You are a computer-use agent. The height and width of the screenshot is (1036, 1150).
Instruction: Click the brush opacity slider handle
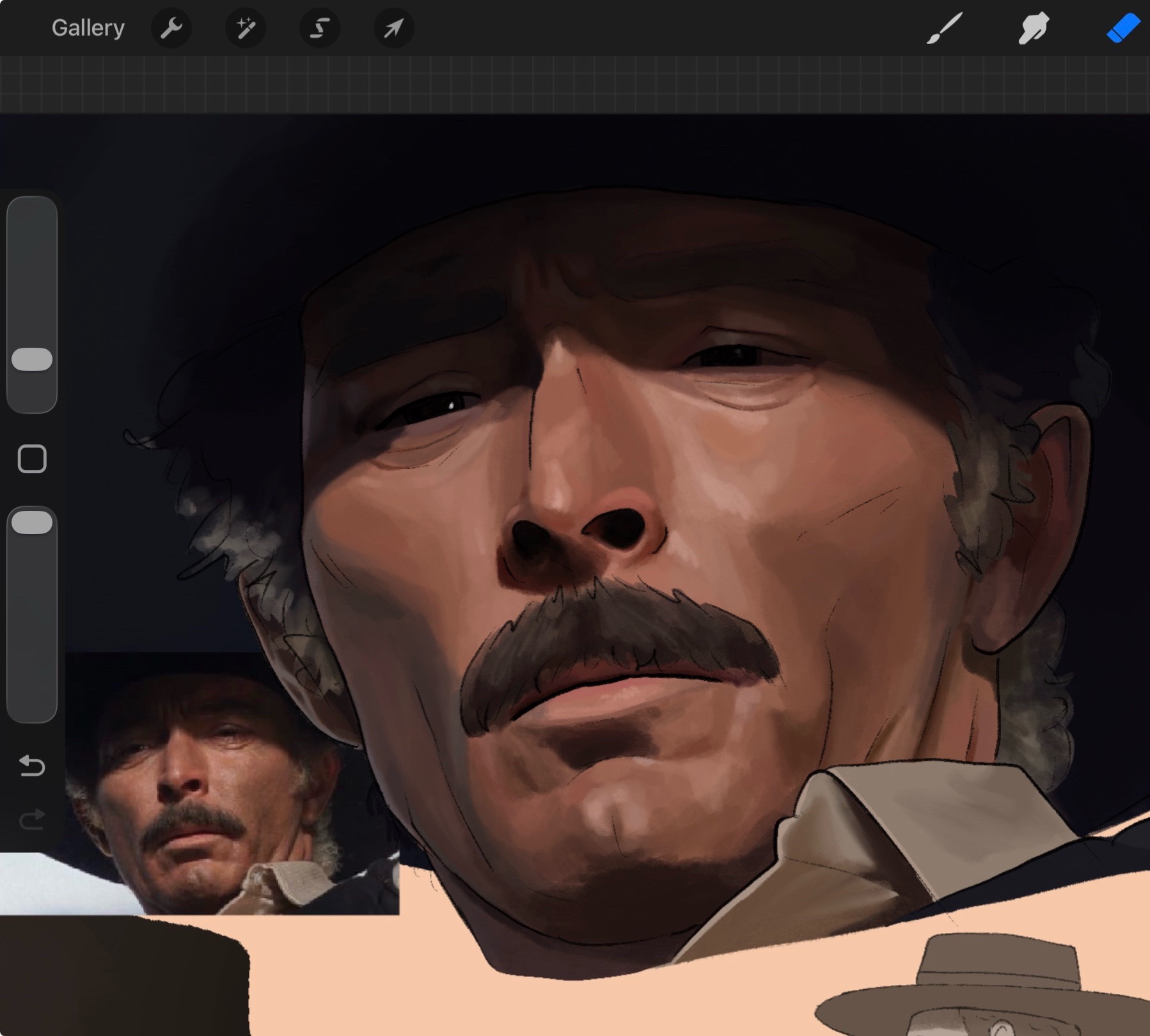pos(32,522)
